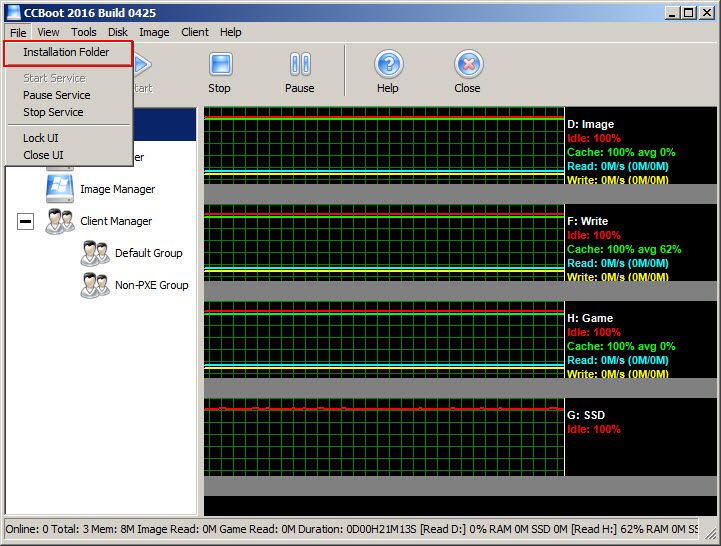Click the status bar Duration text
Screen dimensions: 721x546
[357, 529]
